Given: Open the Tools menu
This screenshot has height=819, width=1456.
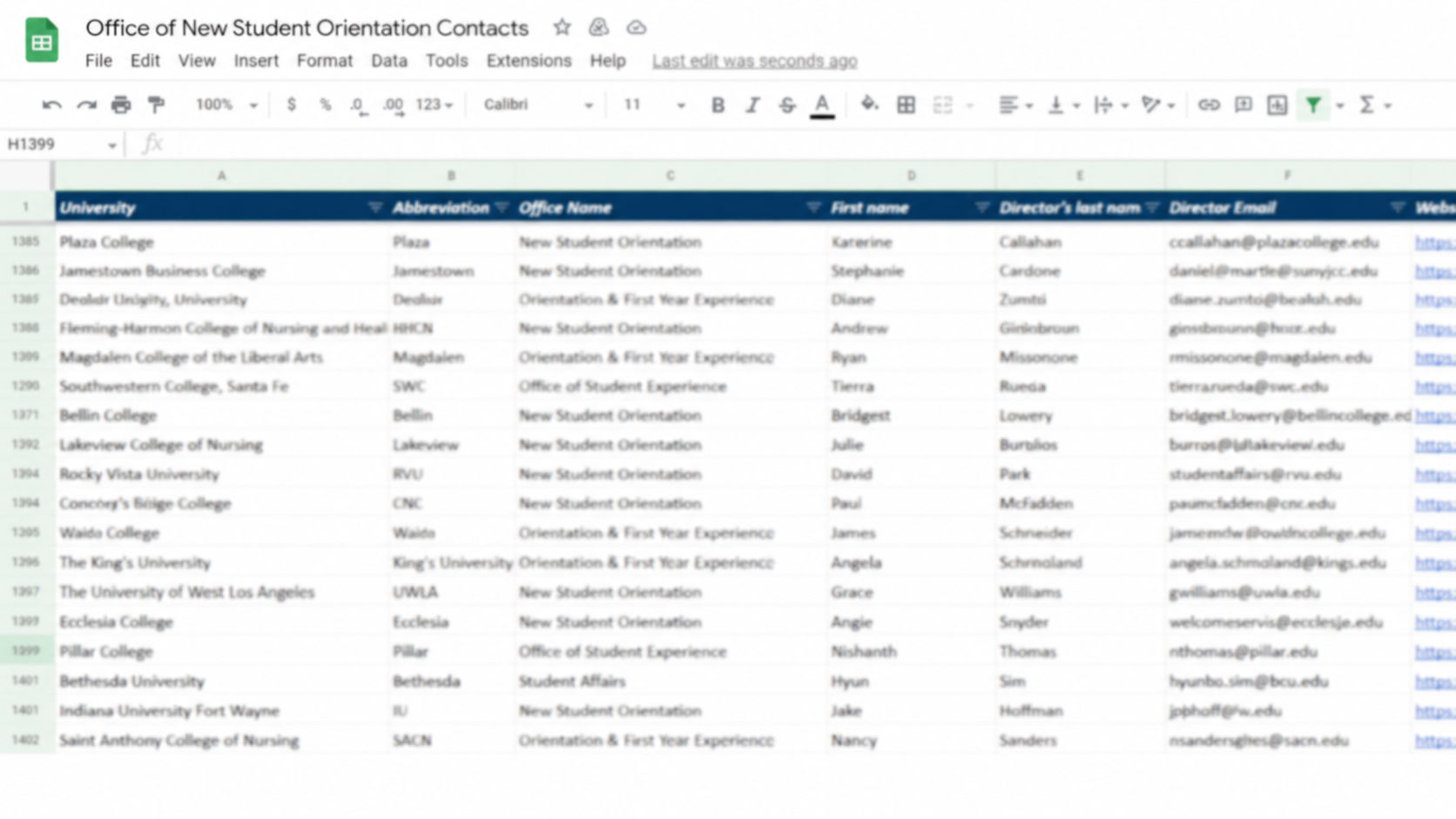Looking at the screenshot, I should tap(447, 61).
